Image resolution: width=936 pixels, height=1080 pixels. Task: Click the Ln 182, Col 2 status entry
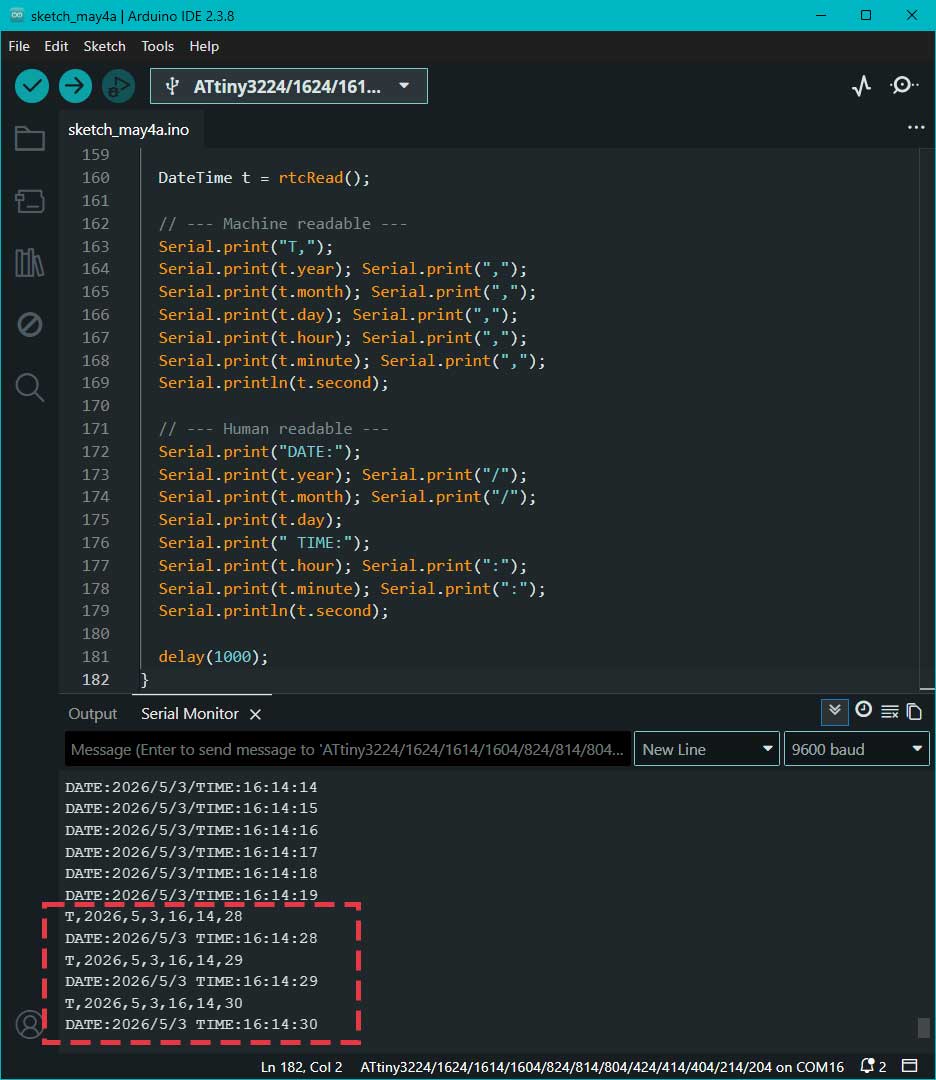point(301,1066)
